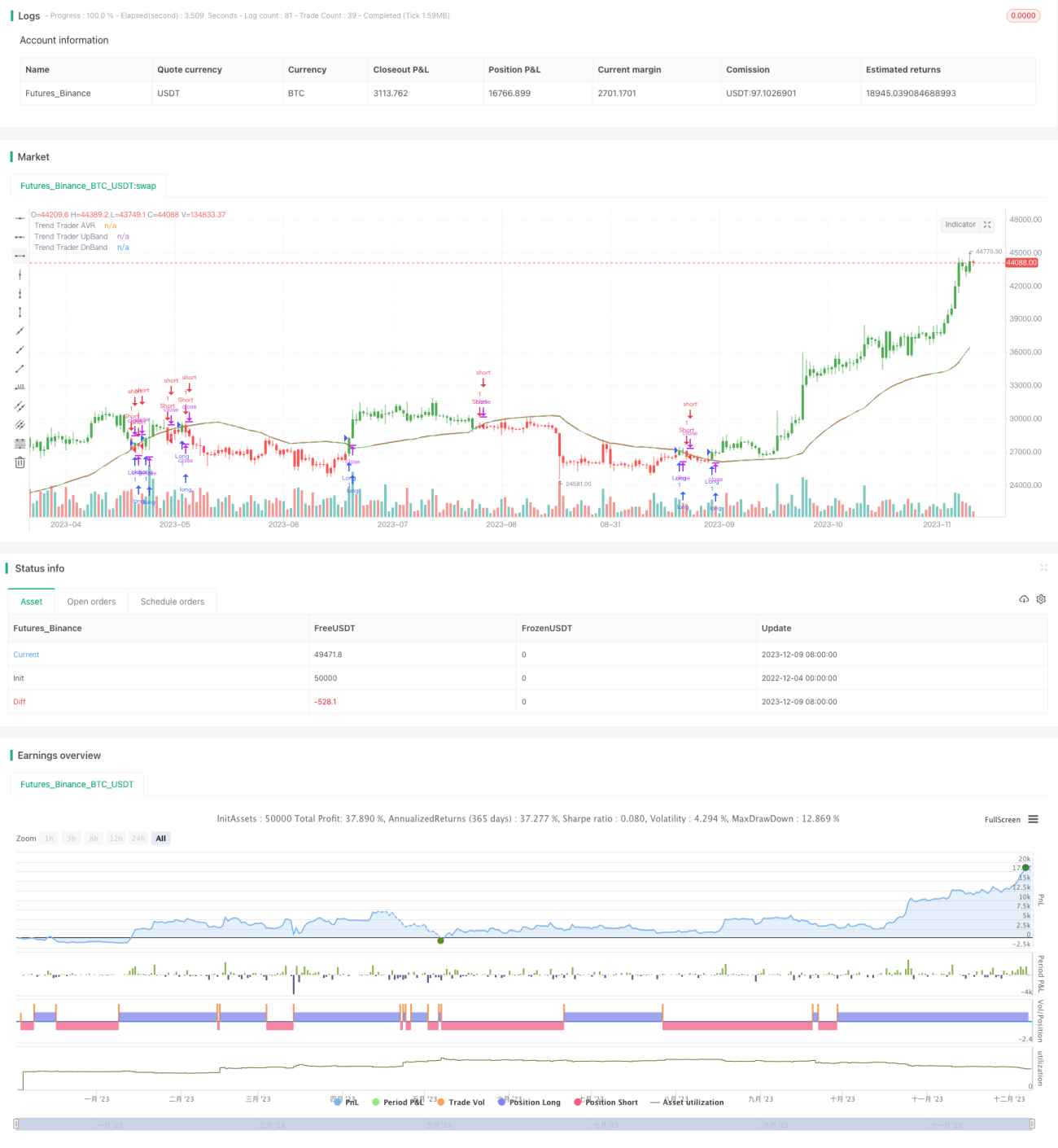Click the navigator scrollbar track below the chart
Screen dimensions: 1058x1148
(525, 1124)
